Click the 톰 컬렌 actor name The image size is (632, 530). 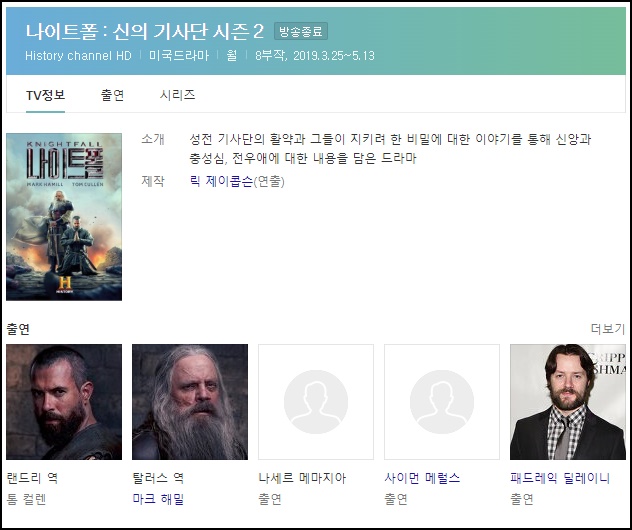26,498
